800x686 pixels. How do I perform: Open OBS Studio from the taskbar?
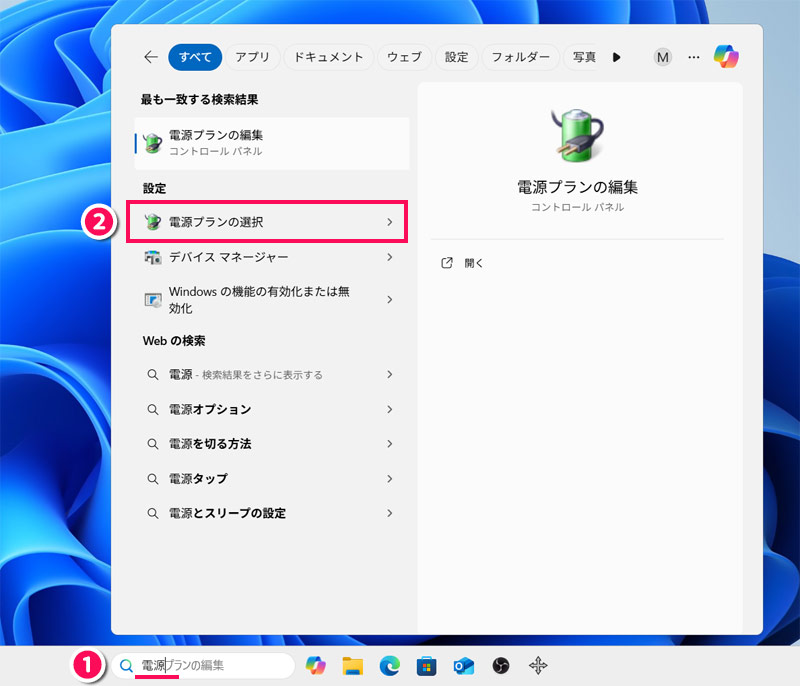coord(500,665)
